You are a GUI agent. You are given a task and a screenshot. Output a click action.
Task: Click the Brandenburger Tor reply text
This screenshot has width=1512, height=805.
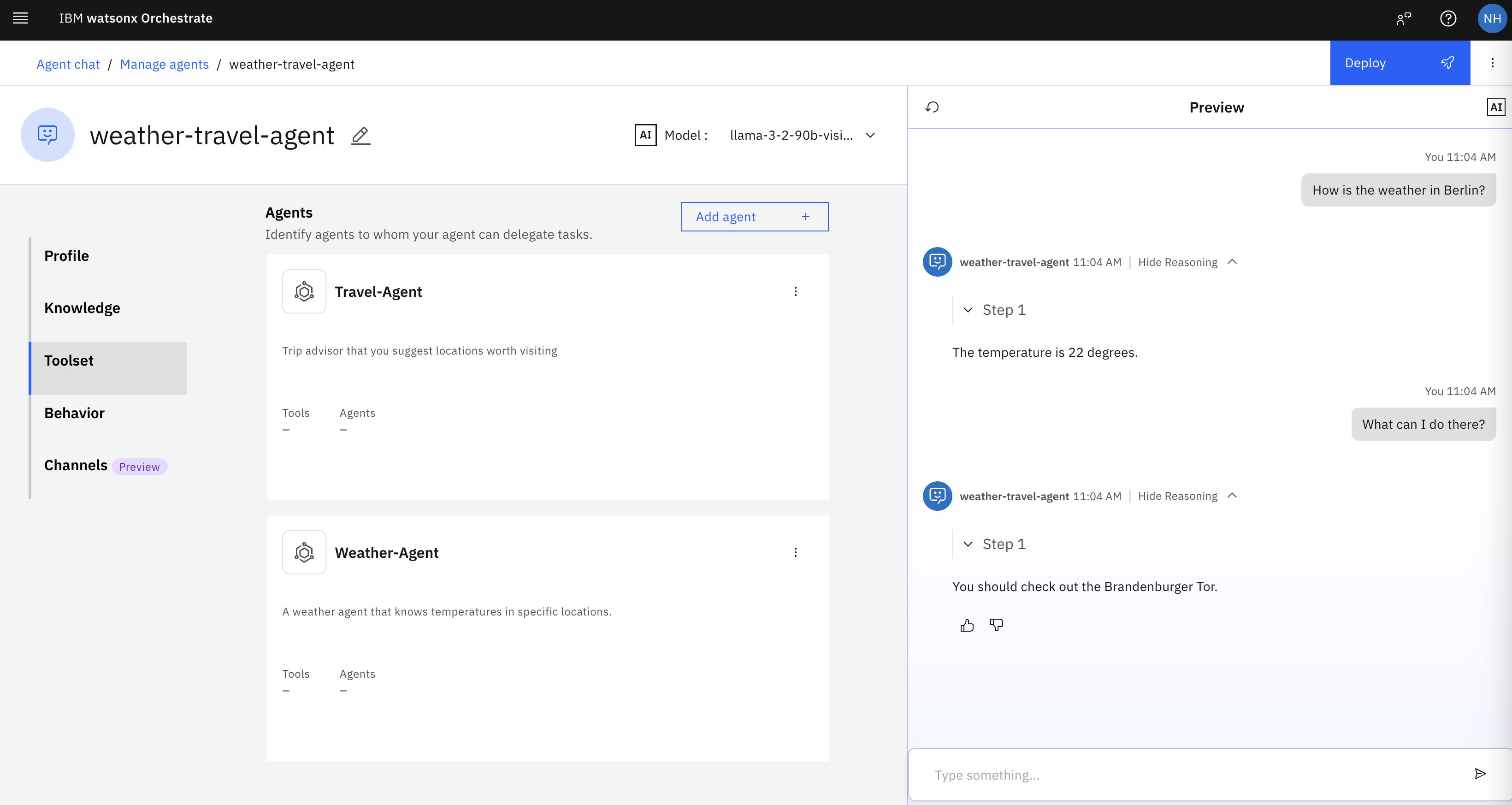[1085, 587]
